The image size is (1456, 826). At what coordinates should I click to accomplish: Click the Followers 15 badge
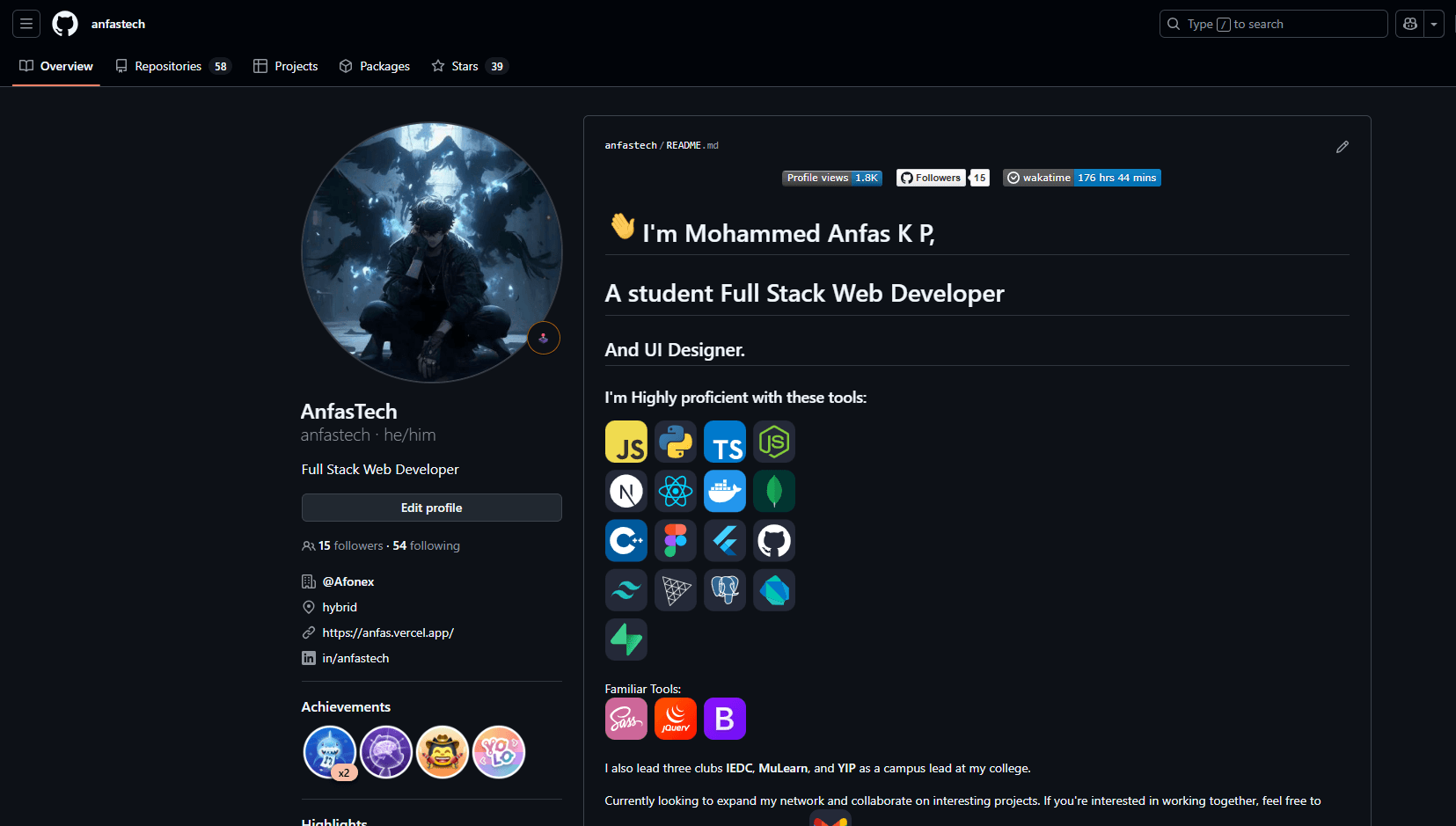click(943, 178)
